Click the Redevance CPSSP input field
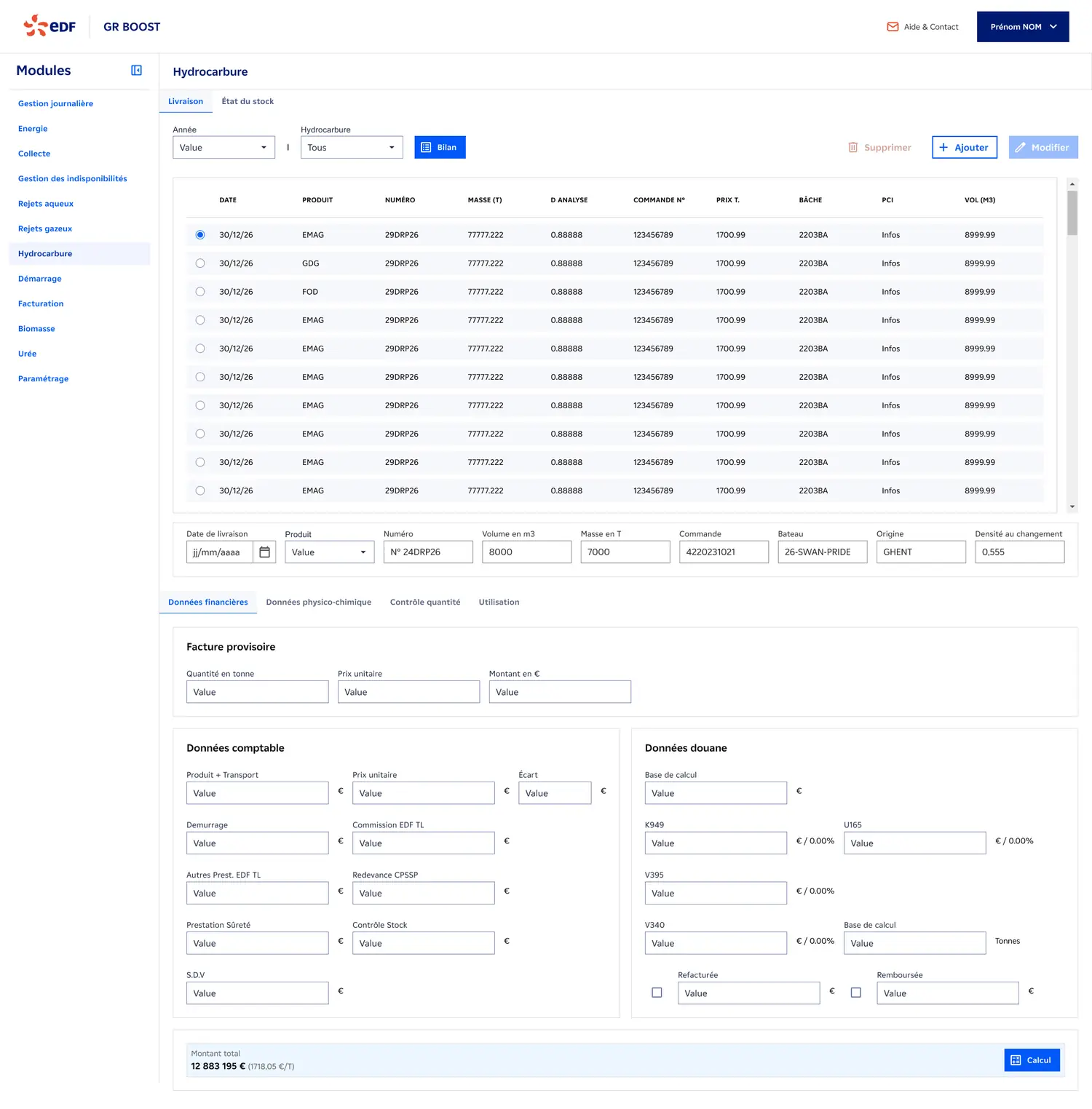This screenshot has width=1092, height=1109. (424, 894)
